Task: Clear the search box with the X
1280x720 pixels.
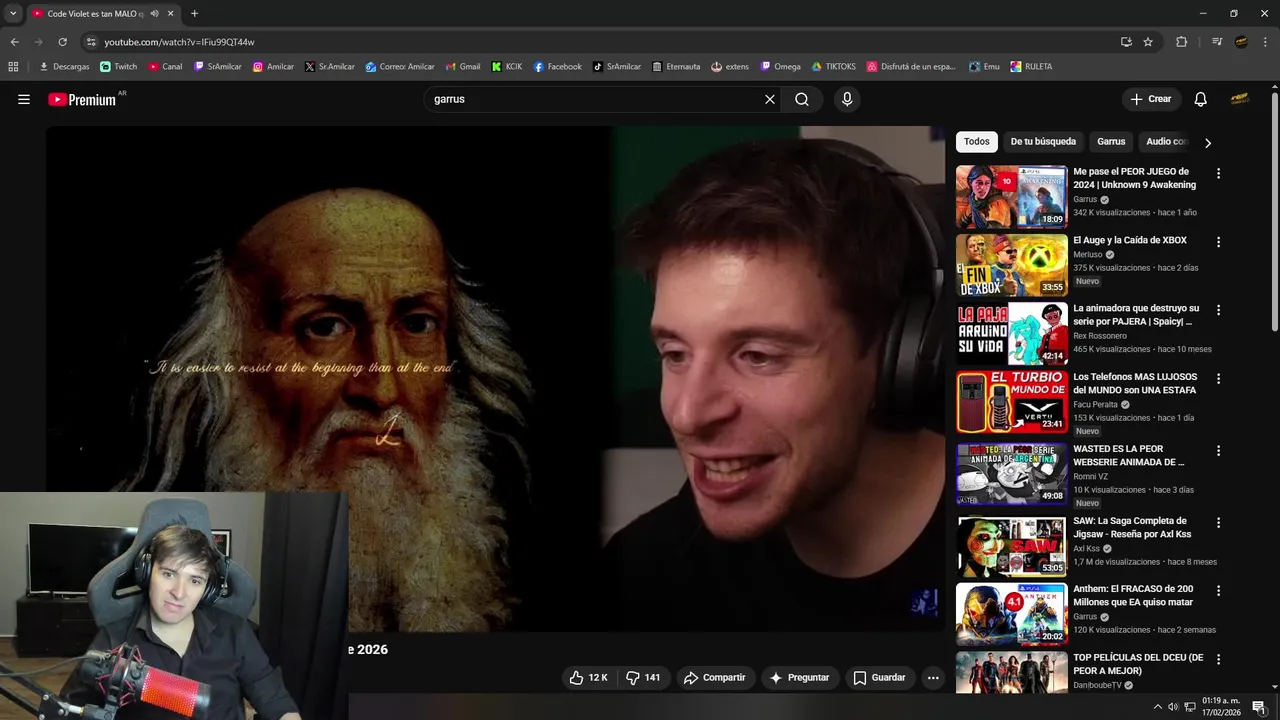Action: click(x=770, y=99)
